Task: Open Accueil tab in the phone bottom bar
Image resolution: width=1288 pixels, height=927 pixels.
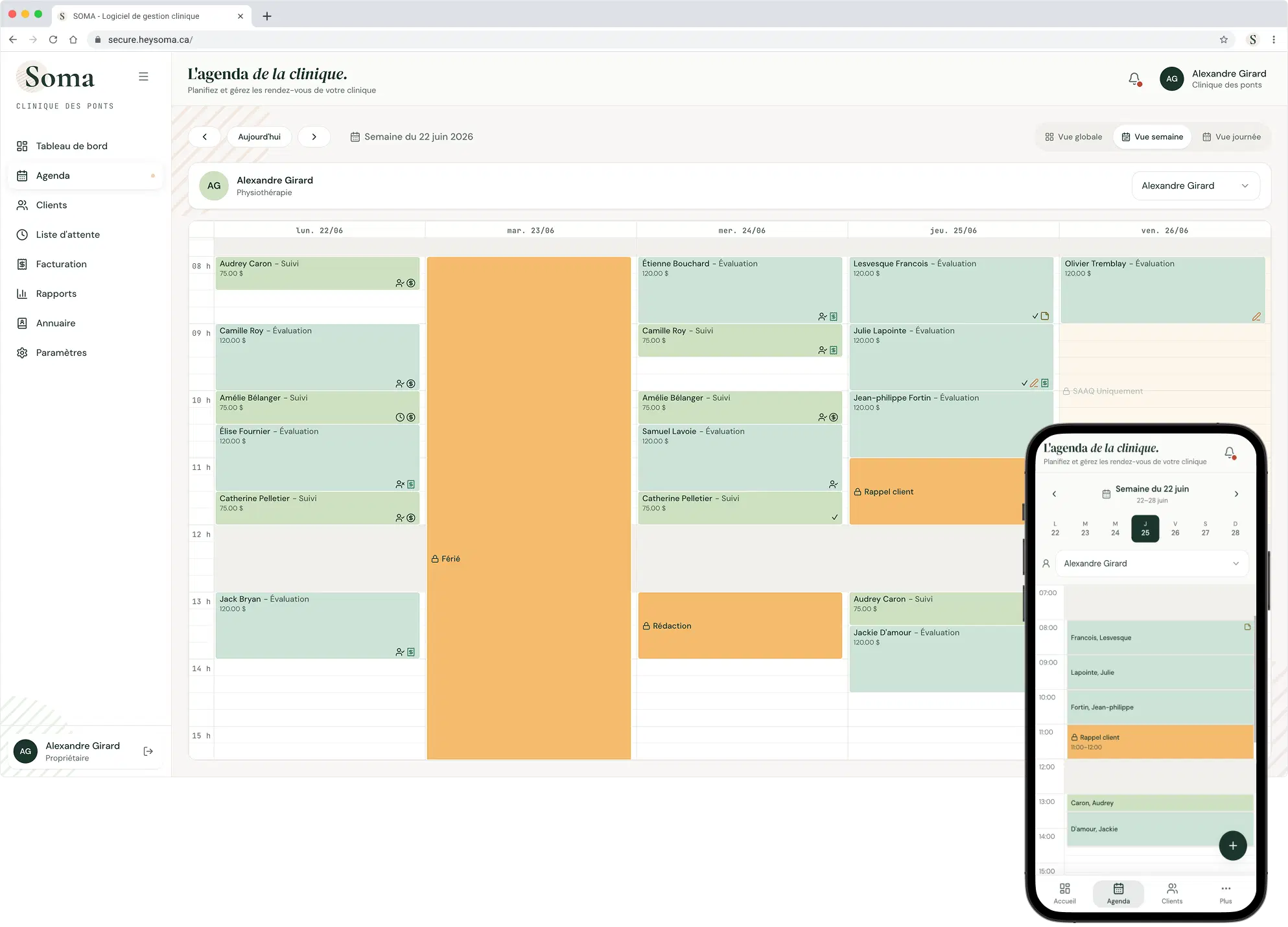Action: [x=1064, y=893]
